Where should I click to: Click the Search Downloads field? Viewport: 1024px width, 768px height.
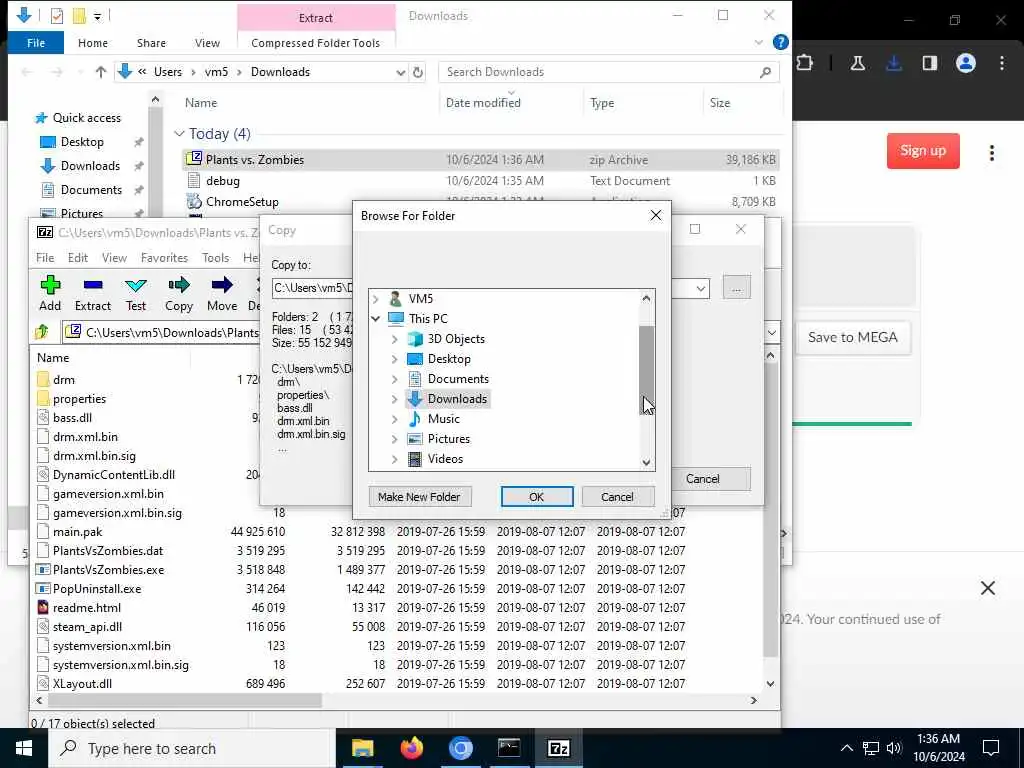coord(609,72)
